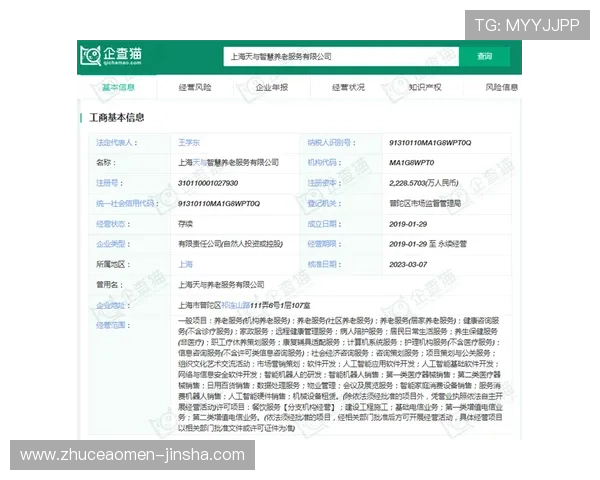Click the business scope description paragraph
The height and width of the screenshot is (480, 600).
(340, 374)
